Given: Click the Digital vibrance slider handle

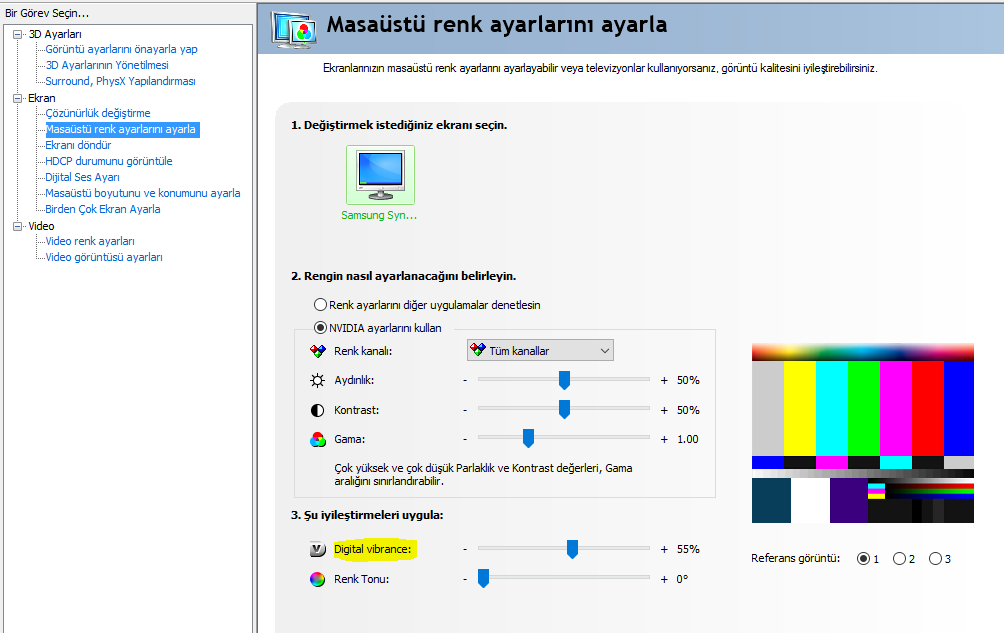Looking at the screenshot, I should point(572,549).
